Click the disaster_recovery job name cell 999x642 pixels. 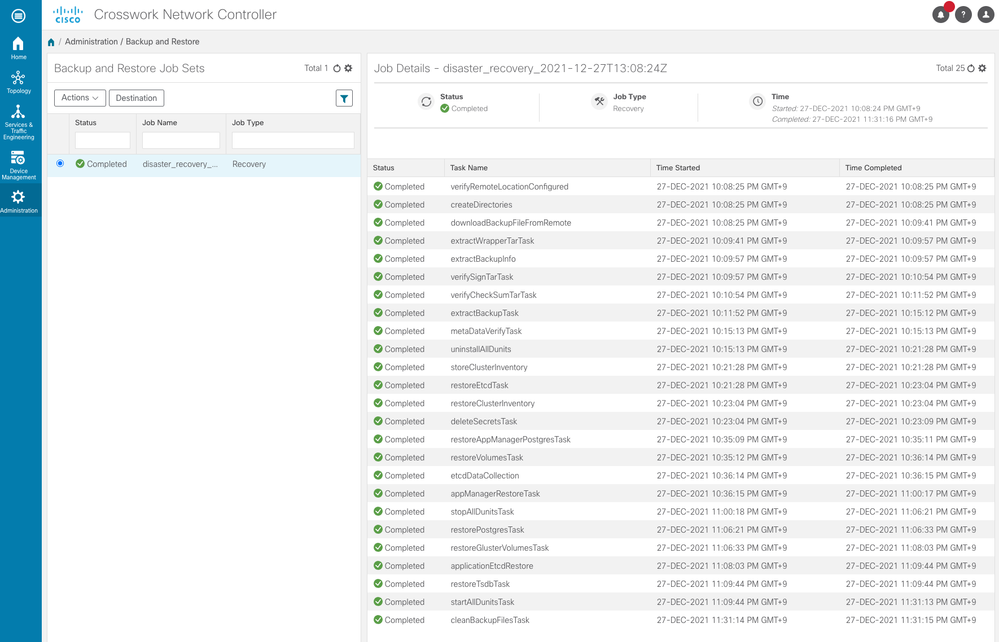click(180, 164)
